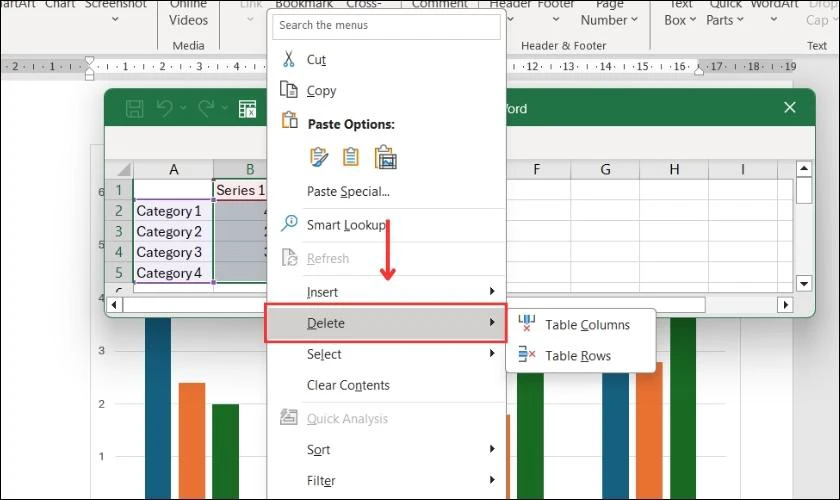
Task: Click the Edit Data in Excel icon
Action: [248, 109]
